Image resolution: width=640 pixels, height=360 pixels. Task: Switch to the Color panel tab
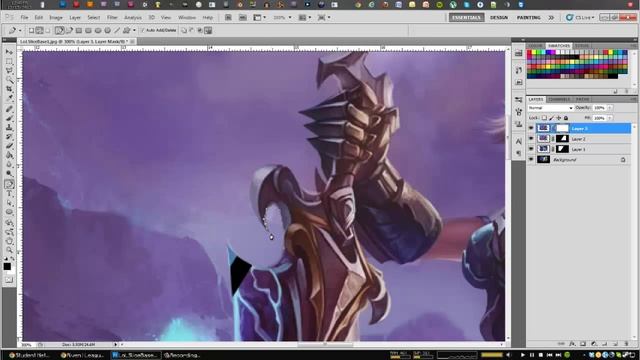[535, 45]
